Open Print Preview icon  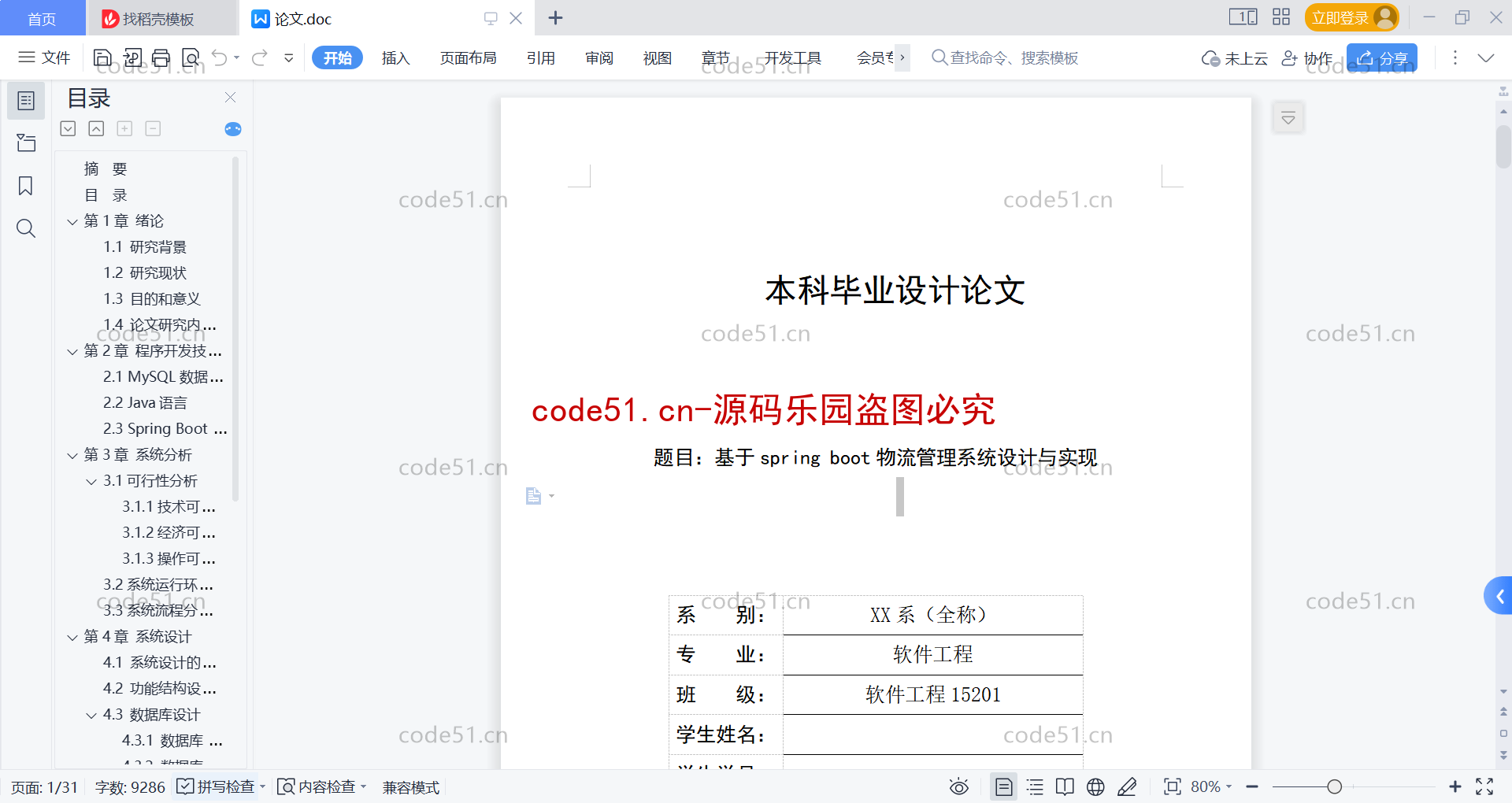click(x=191, y=57)
